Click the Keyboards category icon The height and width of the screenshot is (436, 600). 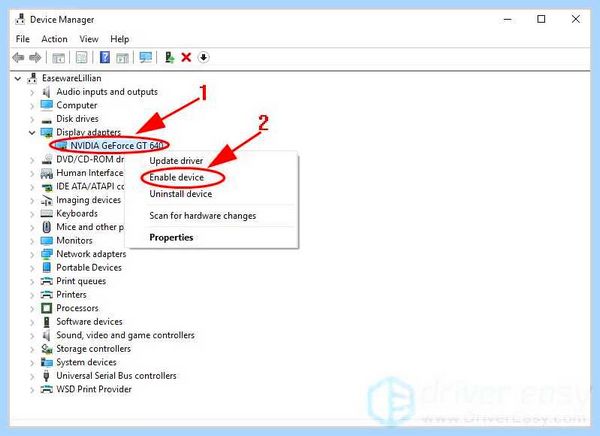46,214
